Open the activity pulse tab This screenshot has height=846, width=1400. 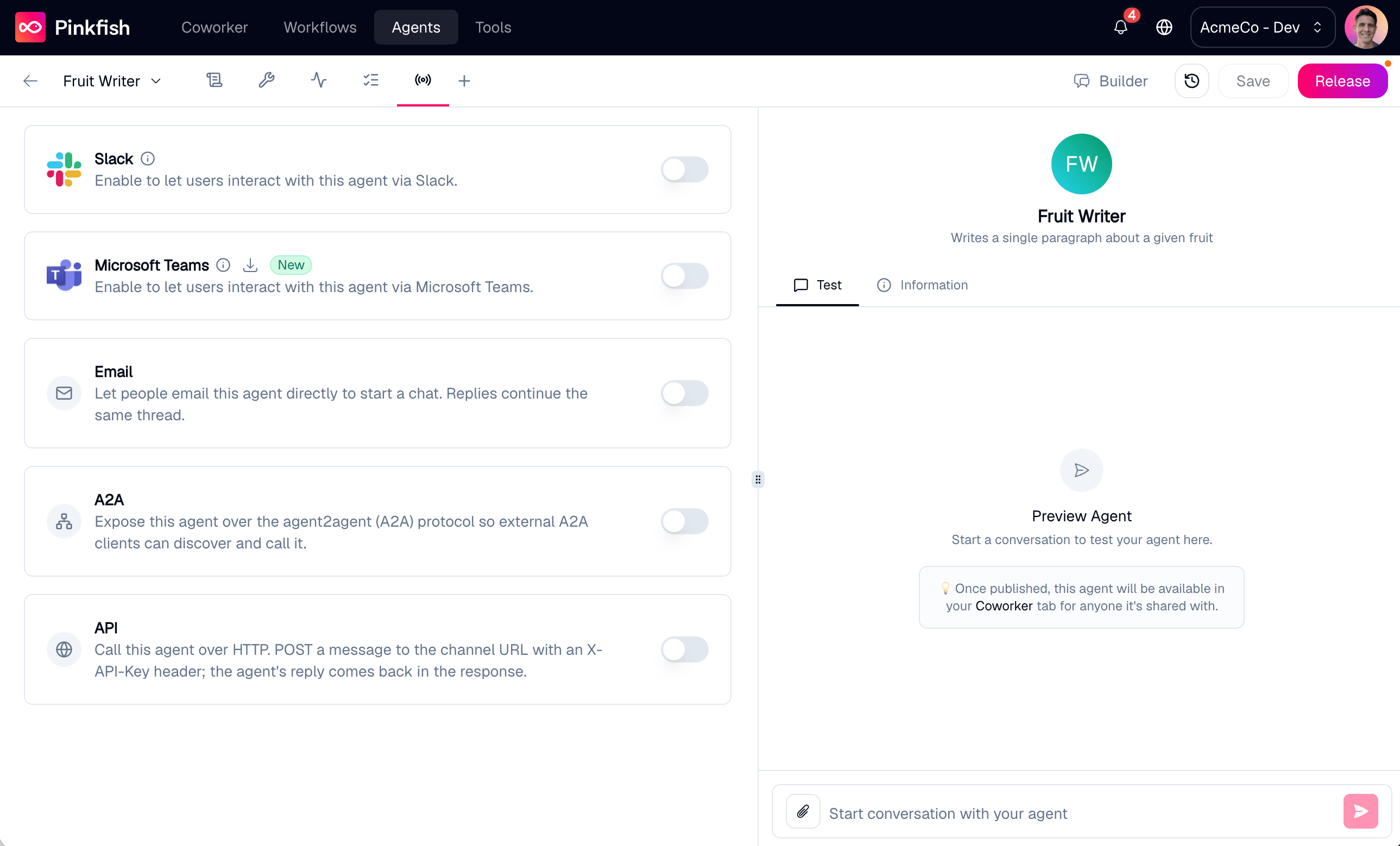(x=319, y=80)
